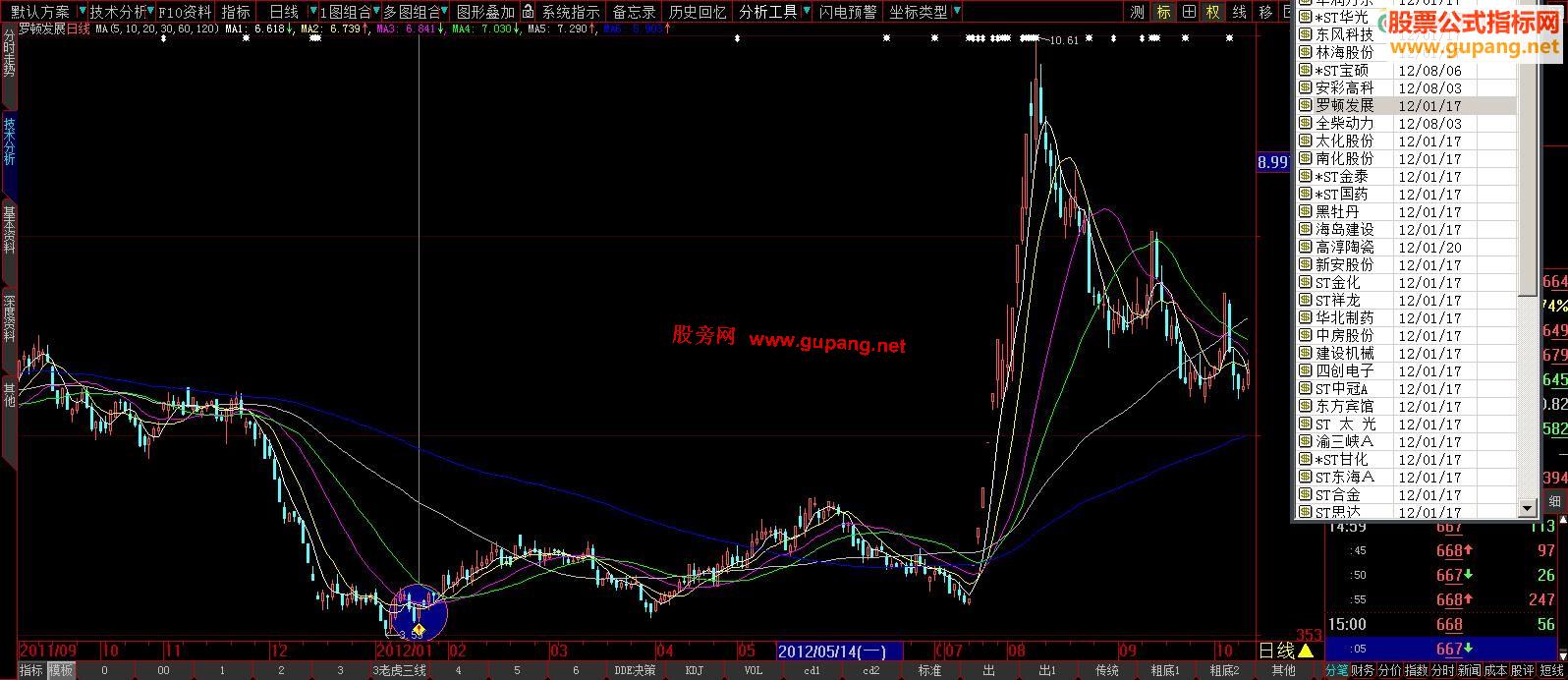Select the DDE决策 indicator tab
This screenshot has height=680, width=1568.
click(x=635, y=670)
